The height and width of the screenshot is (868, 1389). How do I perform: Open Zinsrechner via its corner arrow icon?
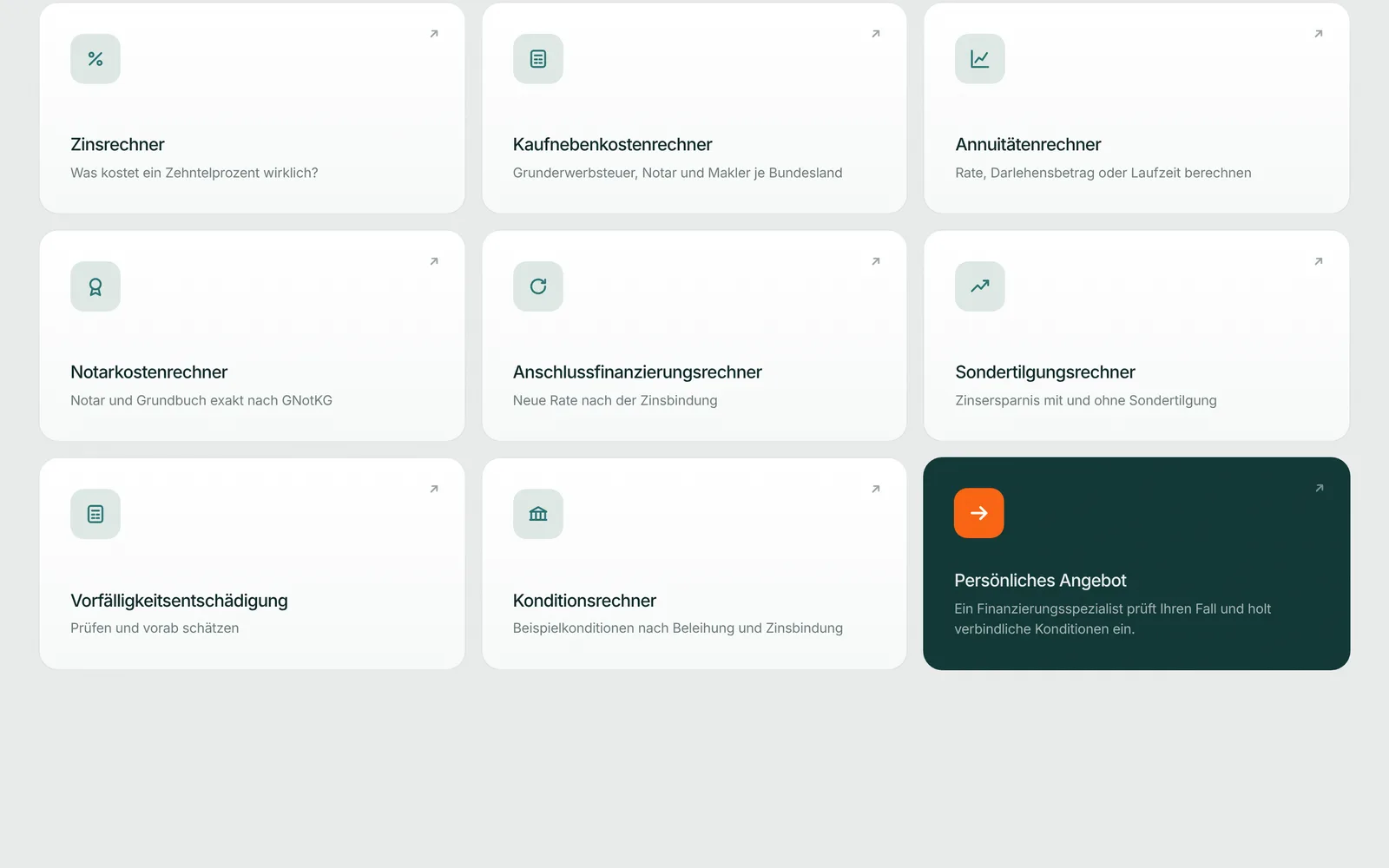434,34
